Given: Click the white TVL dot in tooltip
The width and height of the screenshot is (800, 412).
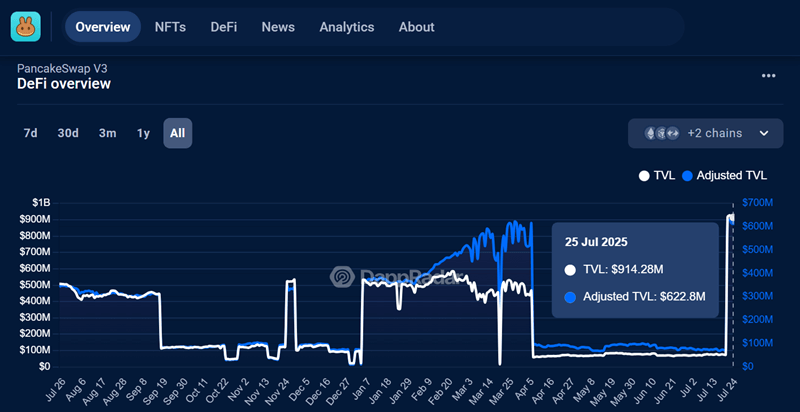Looking at the screenshot, I should 570,270.
